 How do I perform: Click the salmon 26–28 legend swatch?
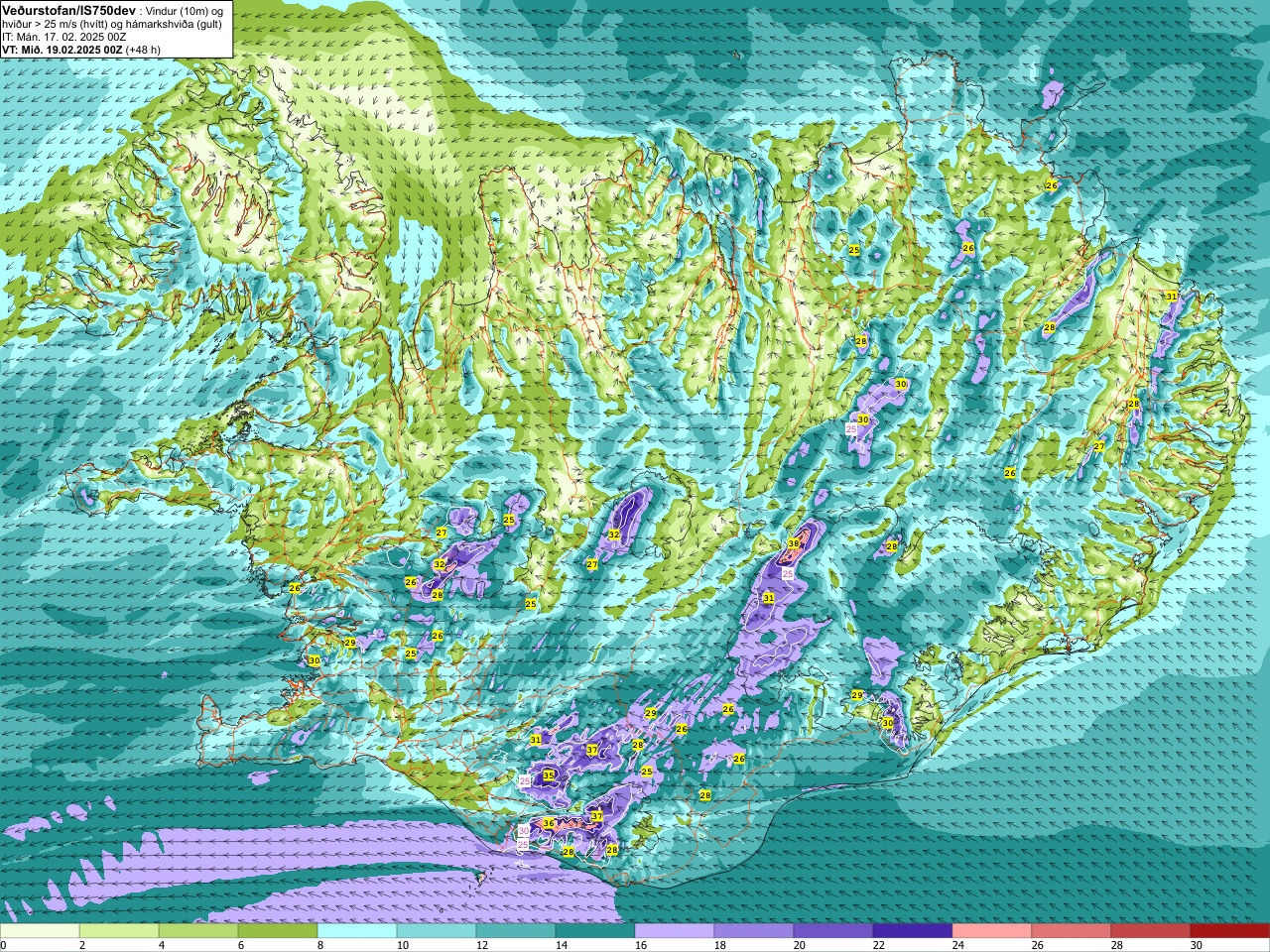1072,931
